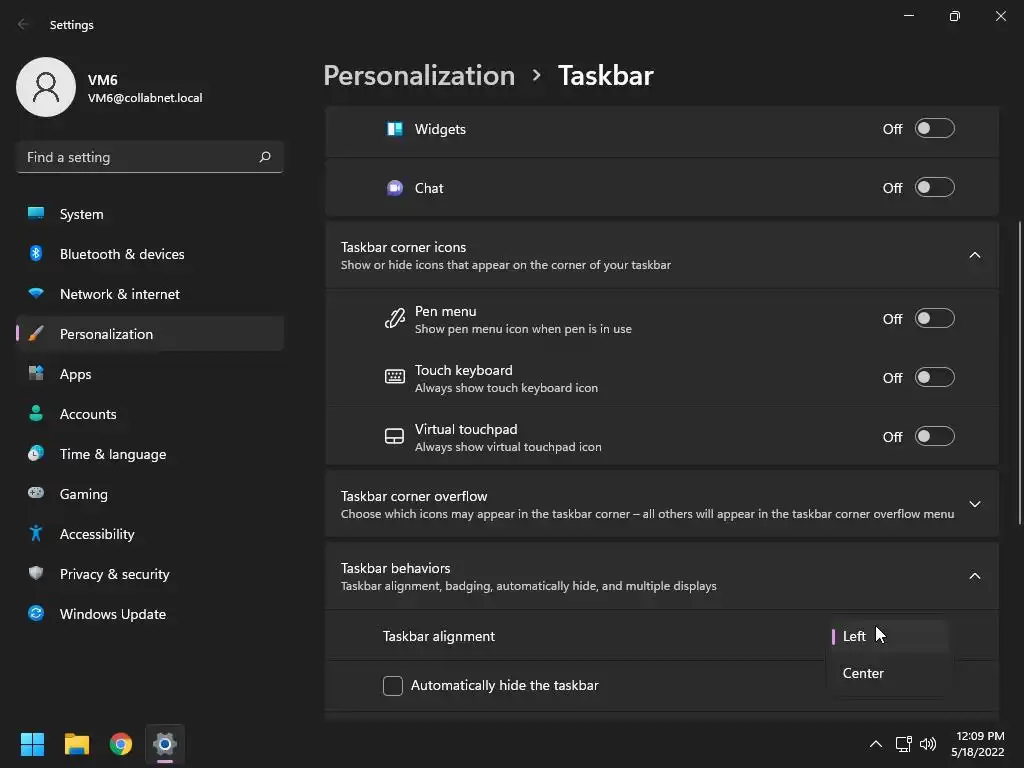The width and height of the screenshot is (1024, 768).
Task: Open File Explorer from taskbar
Action: tap(77, 744)
